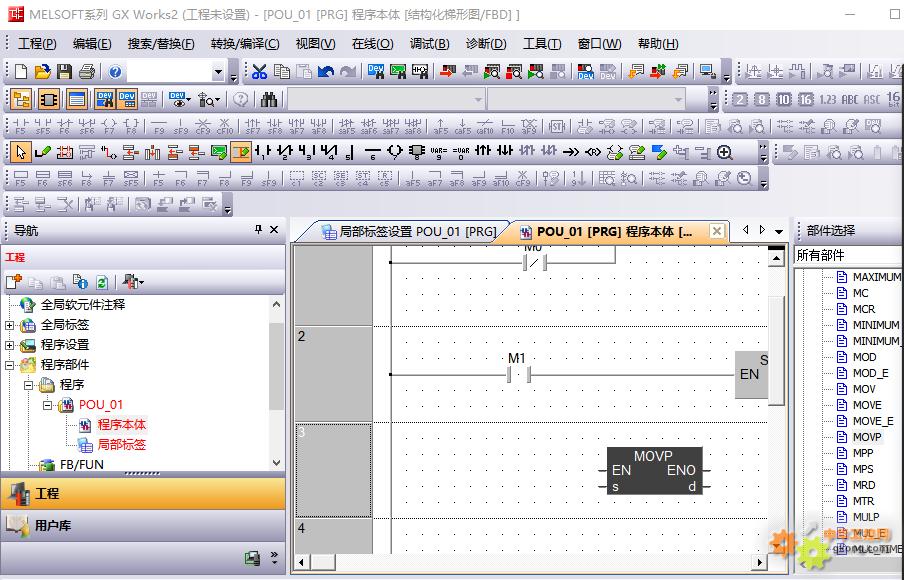Screen dimensions: 904x580
Task: Open the 工程 (Project) menu
Action: coord(37,44)
